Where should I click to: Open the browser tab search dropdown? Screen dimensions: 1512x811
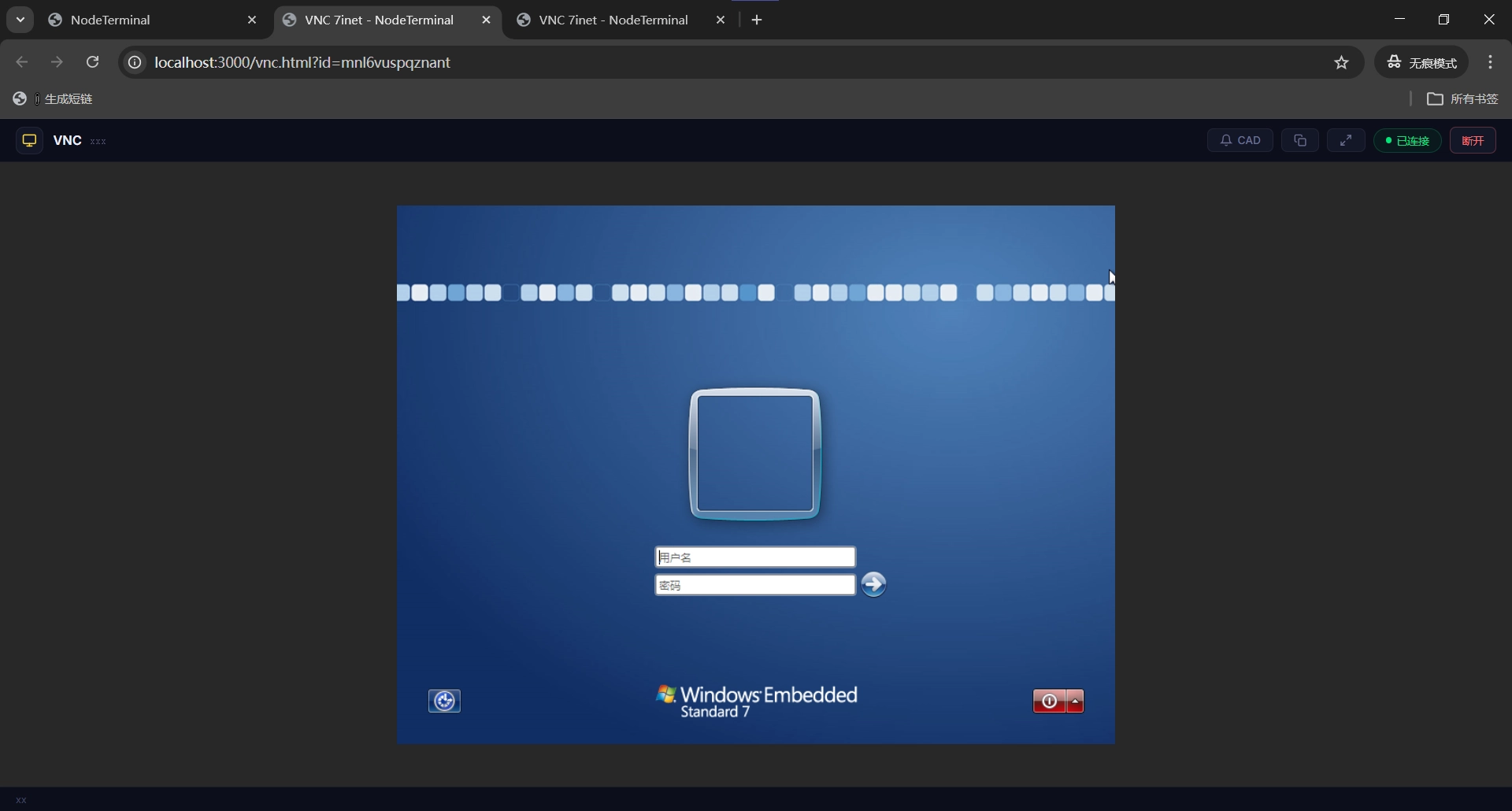coord(20,20)
